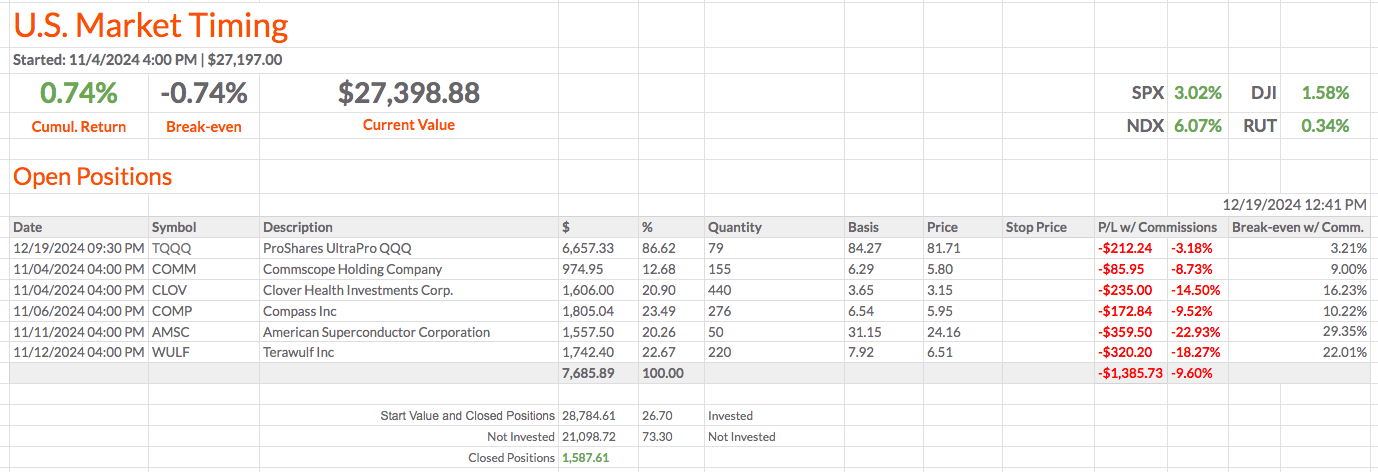Click the SPX 3.02% index value

(x=1197, y=93)
